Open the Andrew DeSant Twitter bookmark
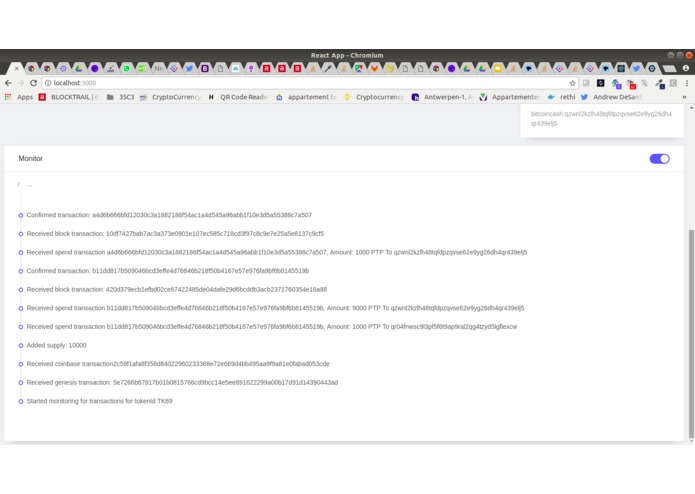Image resolution: width=695 pixels, height=494 pixels. [611, 97]
